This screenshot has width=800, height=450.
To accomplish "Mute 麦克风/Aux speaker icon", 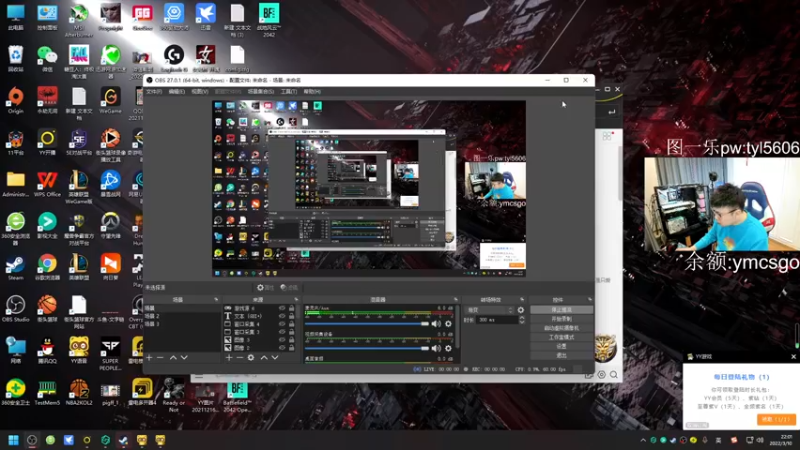I will point(436,323).
